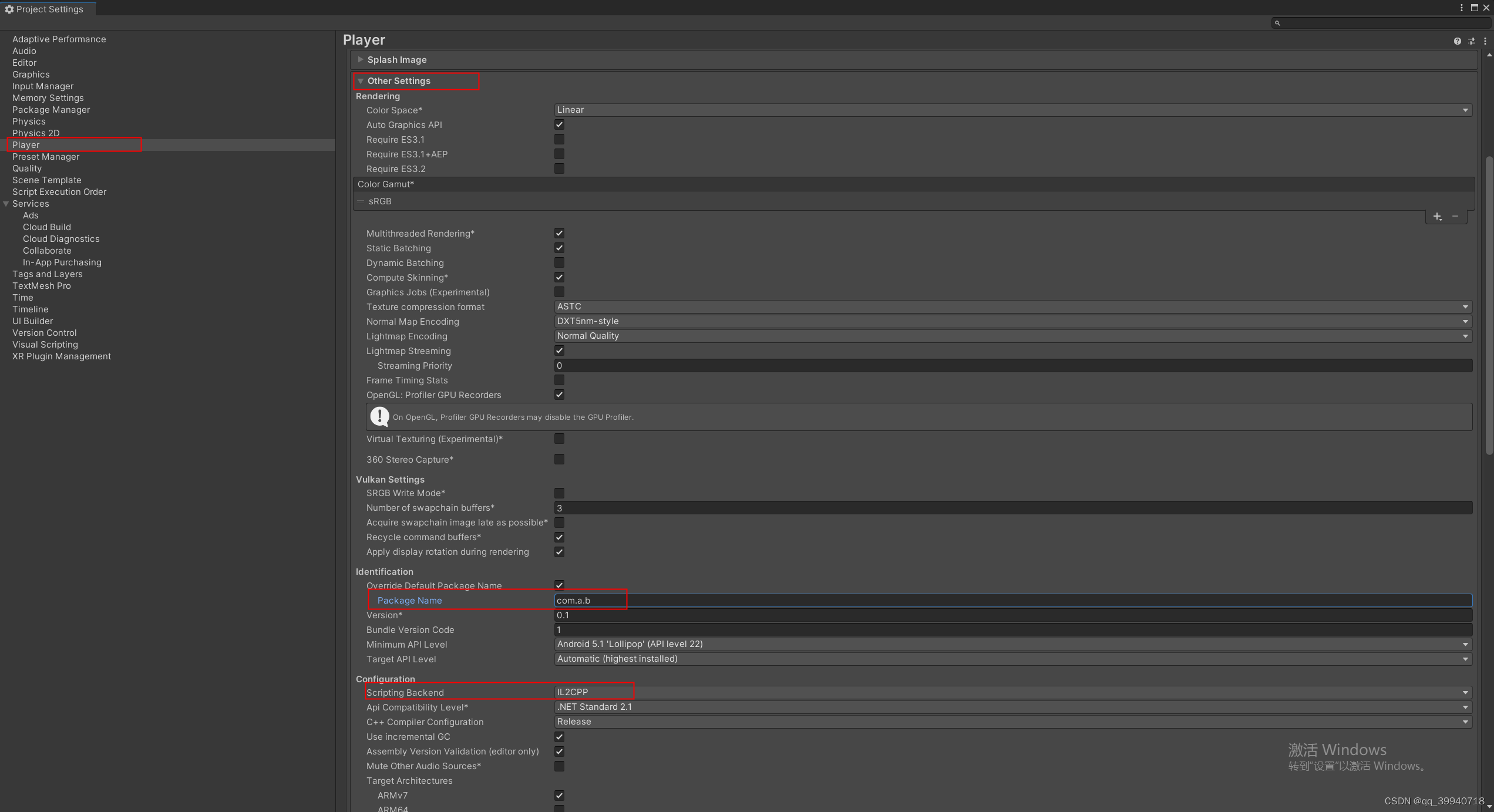This screenshot has height=812, width=1494.
Task: Click the Player preset sliders icon
Action: tap(1471, 41)
